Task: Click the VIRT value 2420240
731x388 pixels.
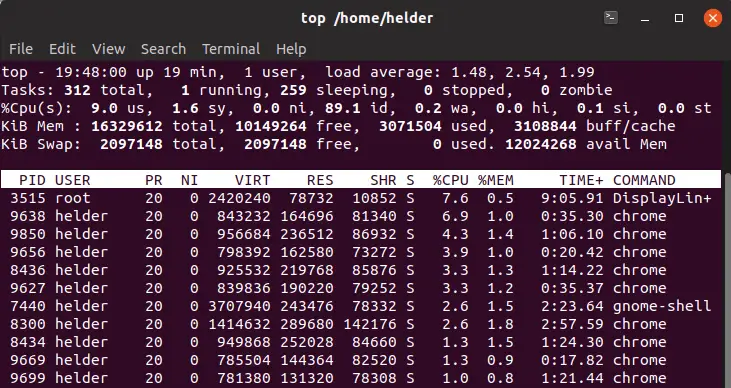Action: tap(239, 198)
